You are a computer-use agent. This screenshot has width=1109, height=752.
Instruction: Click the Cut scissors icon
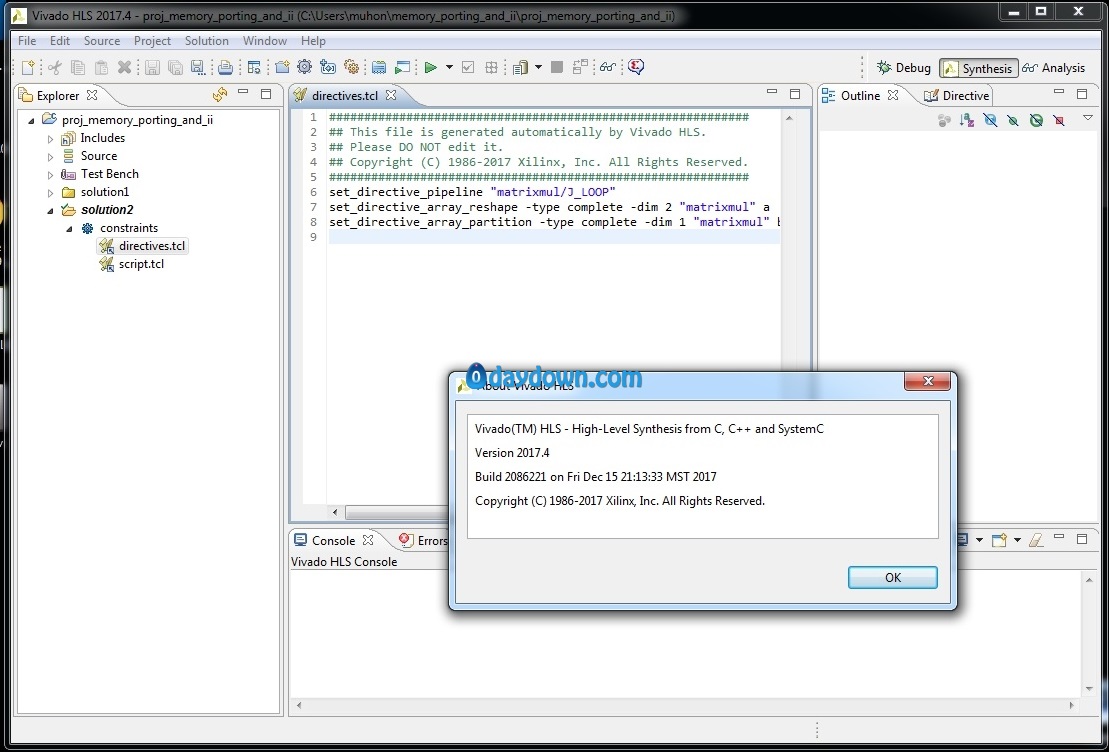(54, 67)
